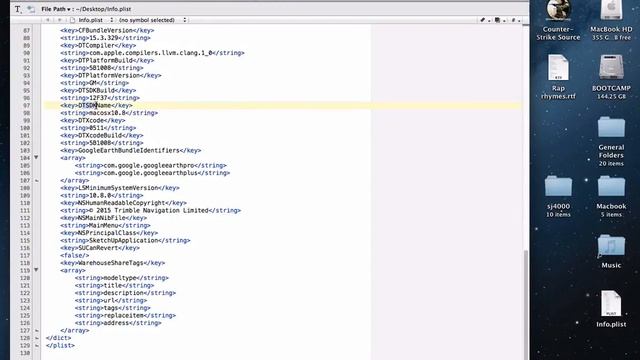Click the modeltype string line
Screen dimensions: 640x360
[x=122, y=278]
